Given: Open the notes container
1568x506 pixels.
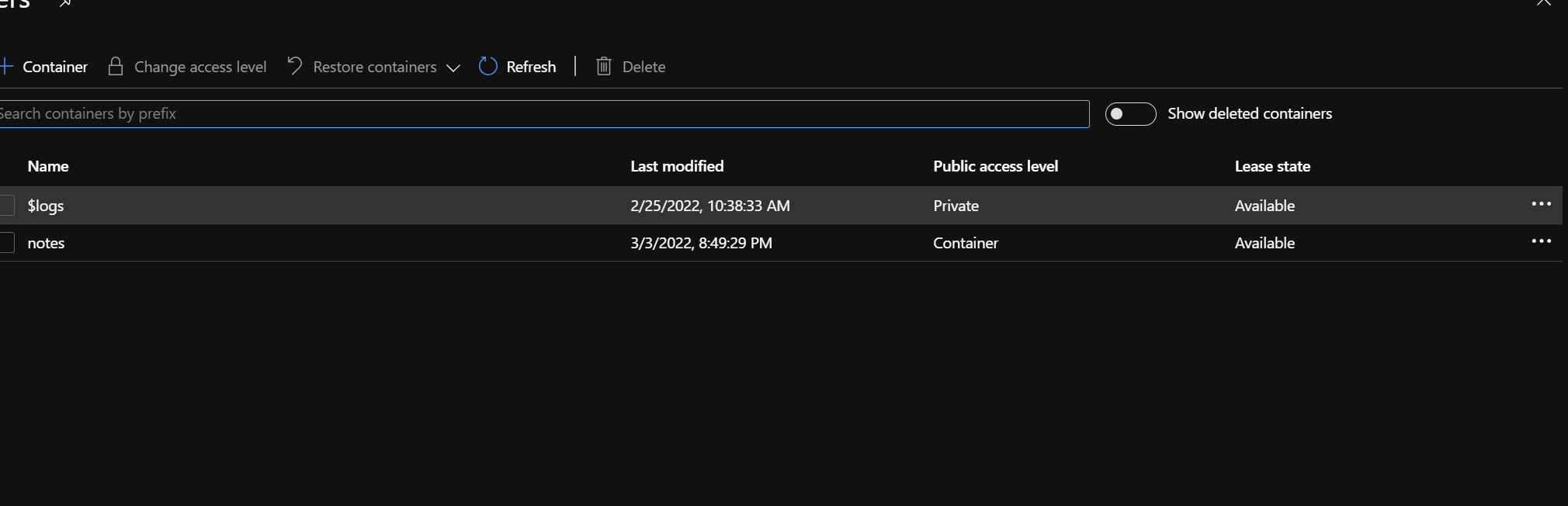Looking at the screenshot, I should [x=46, y=243].
